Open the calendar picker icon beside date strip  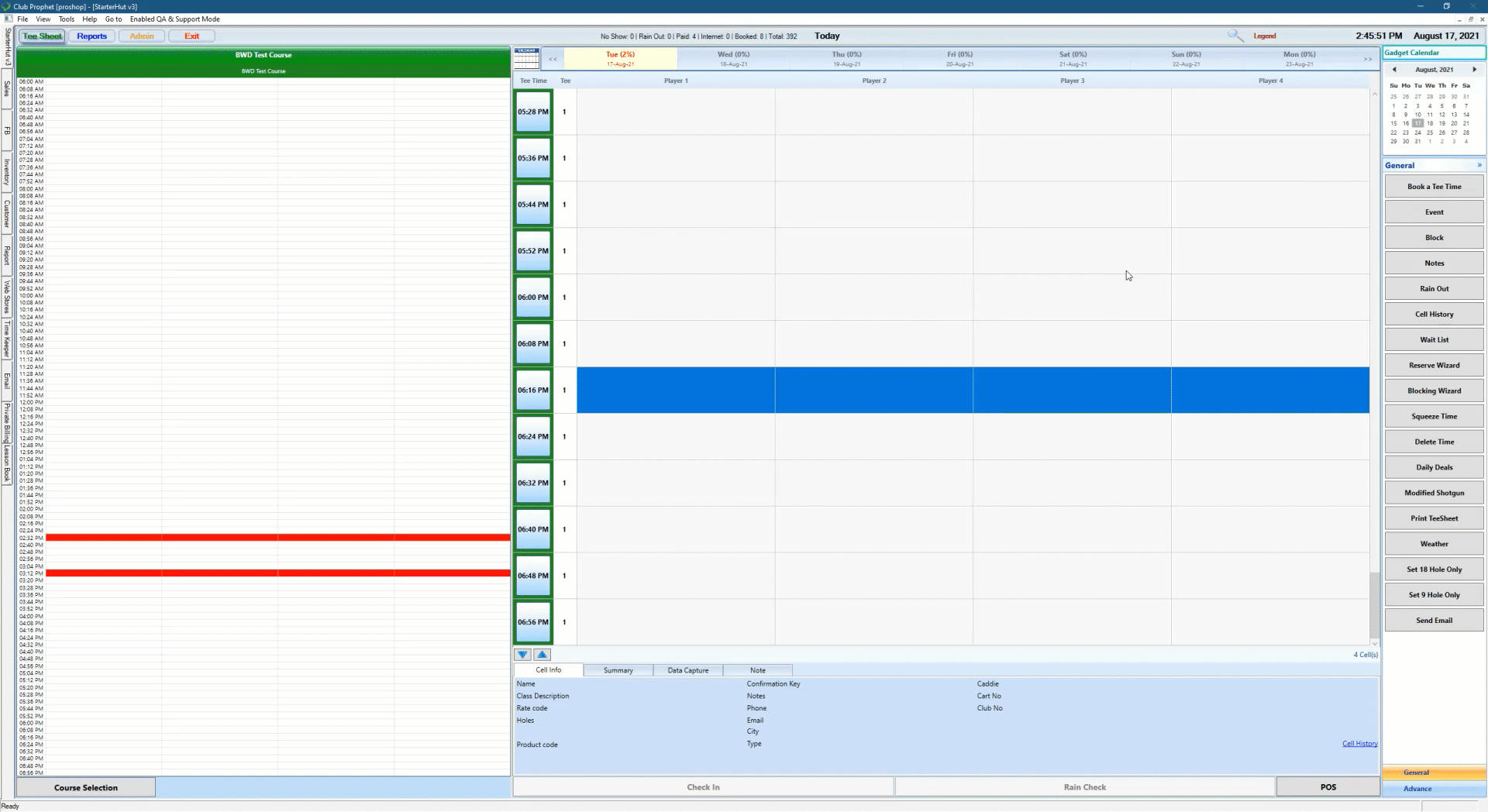coord(526,59)
